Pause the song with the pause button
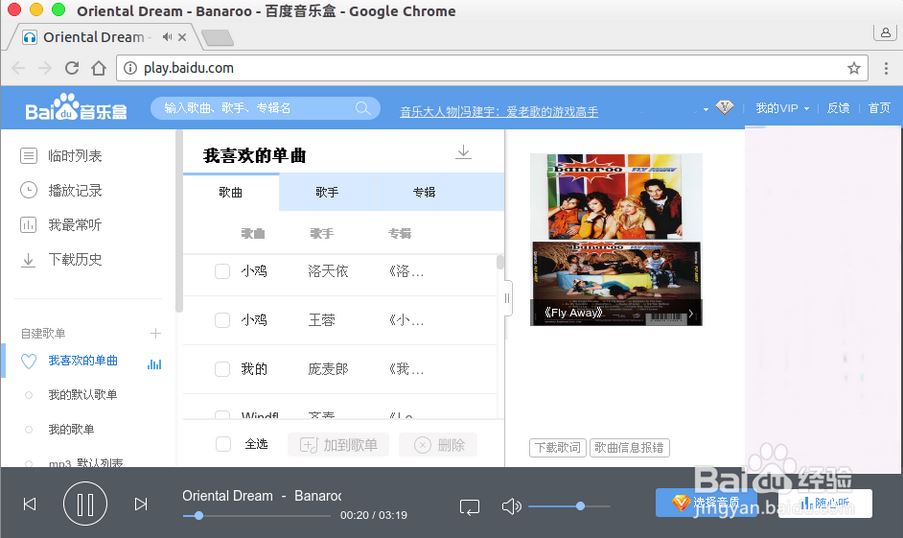Screen dimensions: 903x538 point(85,504)
